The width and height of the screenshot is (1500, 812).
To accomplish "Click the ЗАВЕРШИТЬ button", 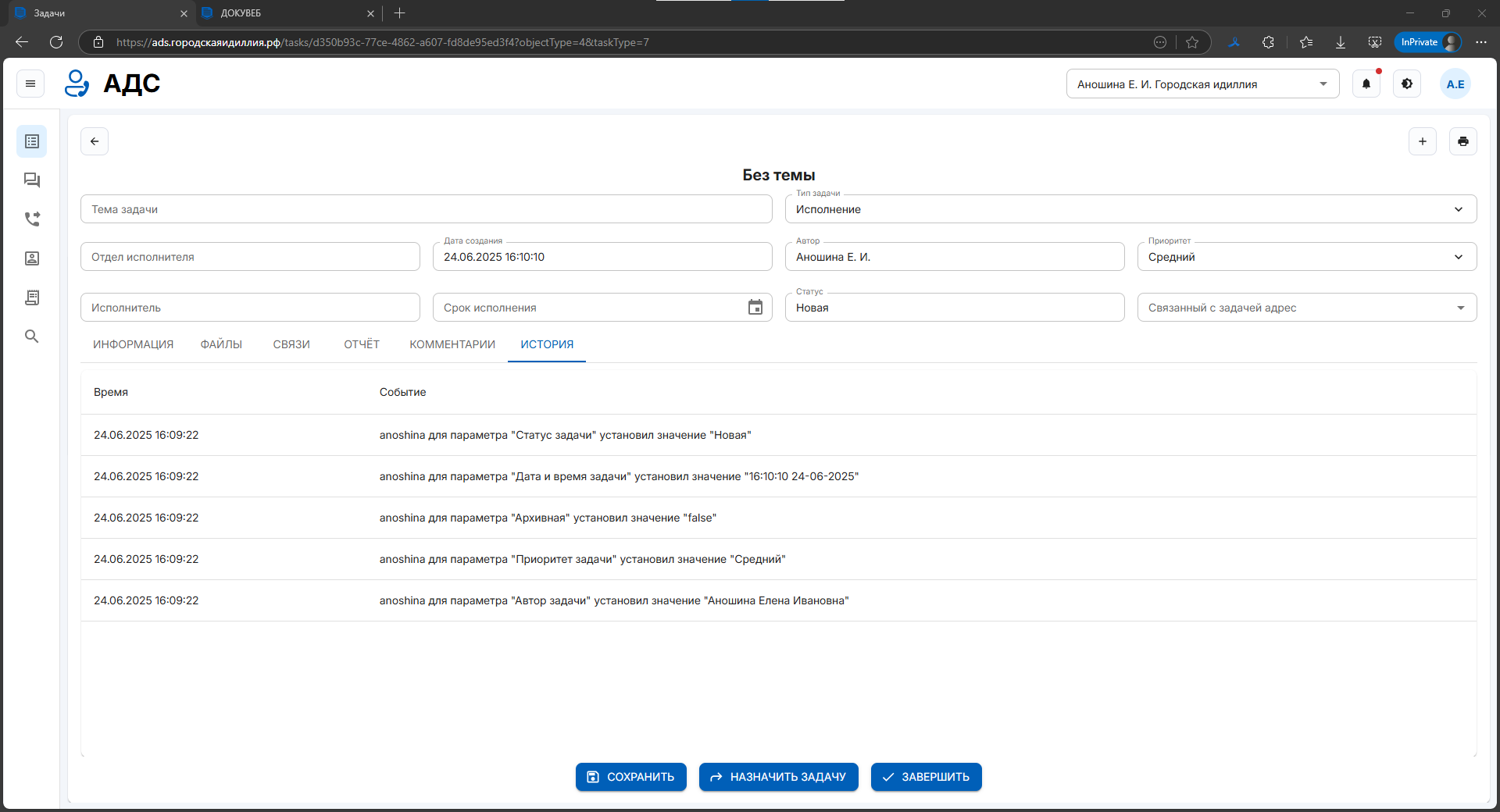I will (927, 777).
